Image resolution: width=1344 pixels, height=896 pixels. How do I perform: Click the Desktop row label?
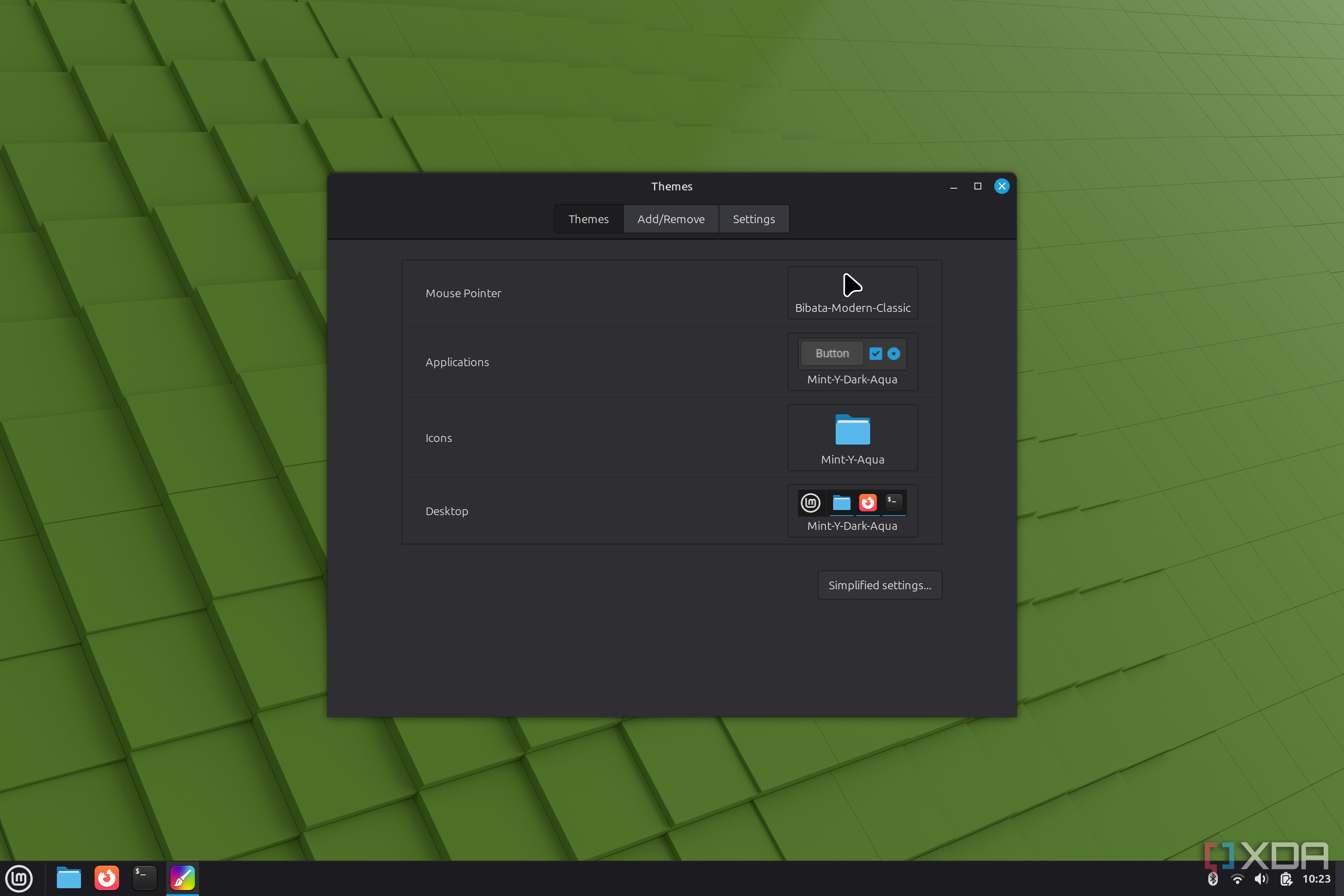click(x=447, y=511)
